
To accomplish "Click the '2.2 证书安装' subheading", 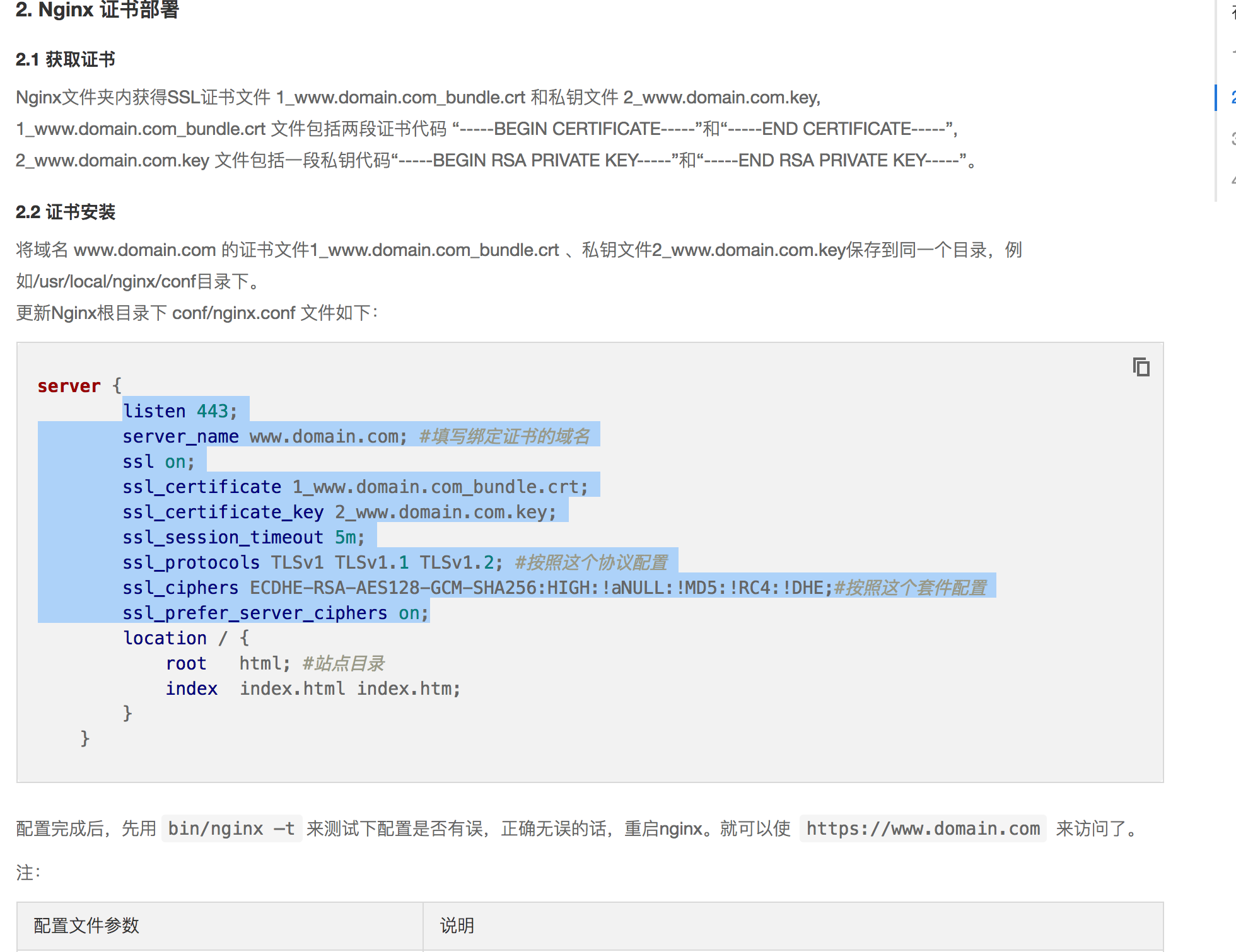I will click(x=66, y=212).
